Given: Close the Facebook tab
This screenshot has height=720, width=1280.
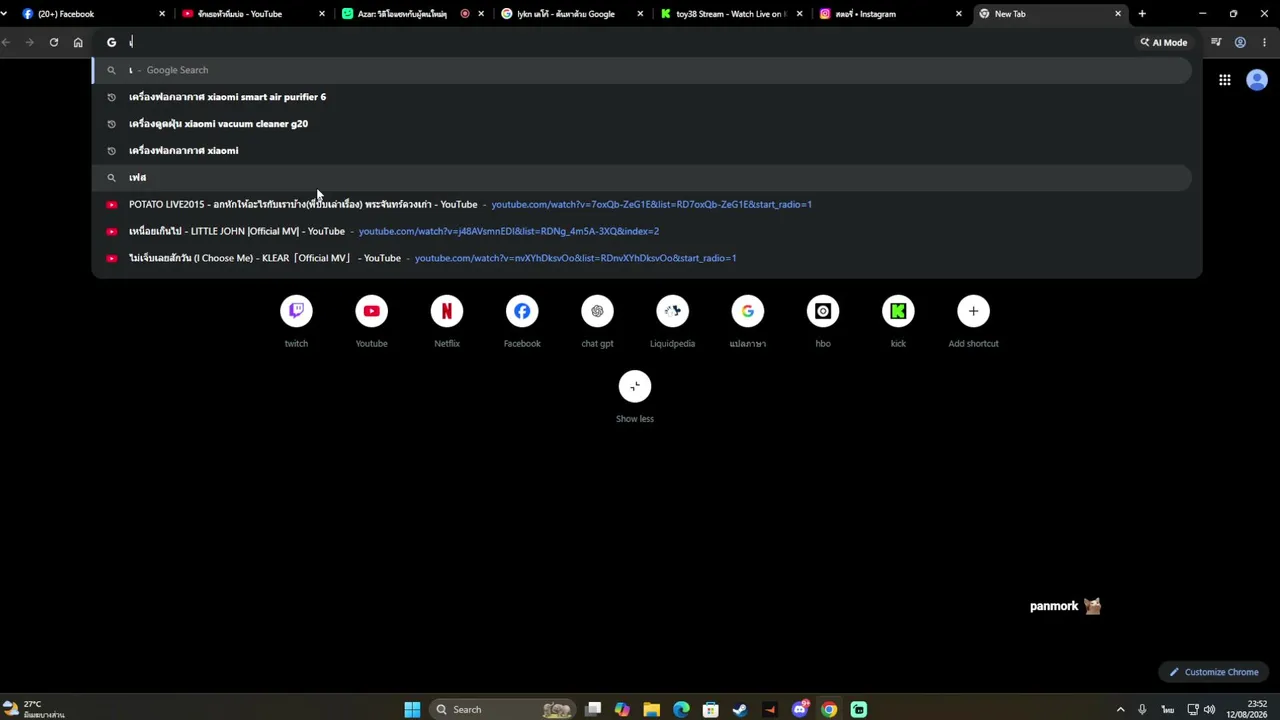Looking at the screenshot, I should tap(162, 14).
